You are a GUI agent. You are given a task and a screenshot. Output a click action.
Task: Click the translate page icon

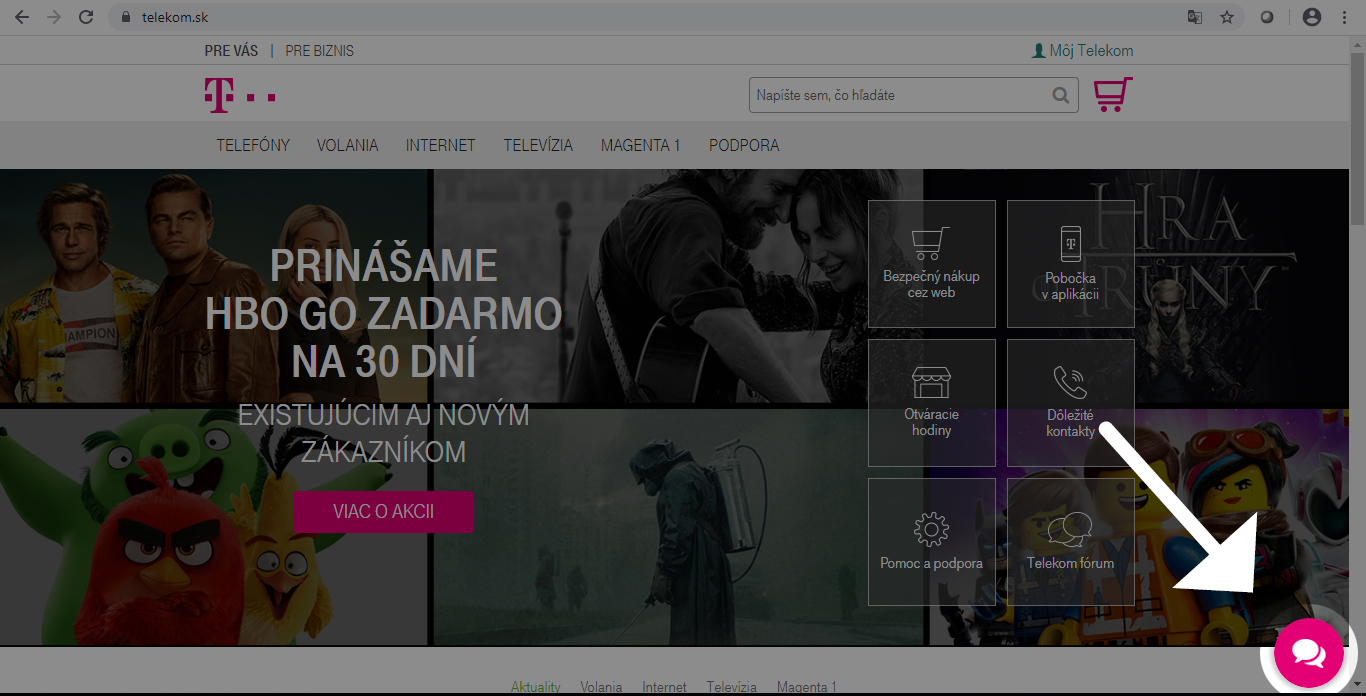[x=1195, y=17]
